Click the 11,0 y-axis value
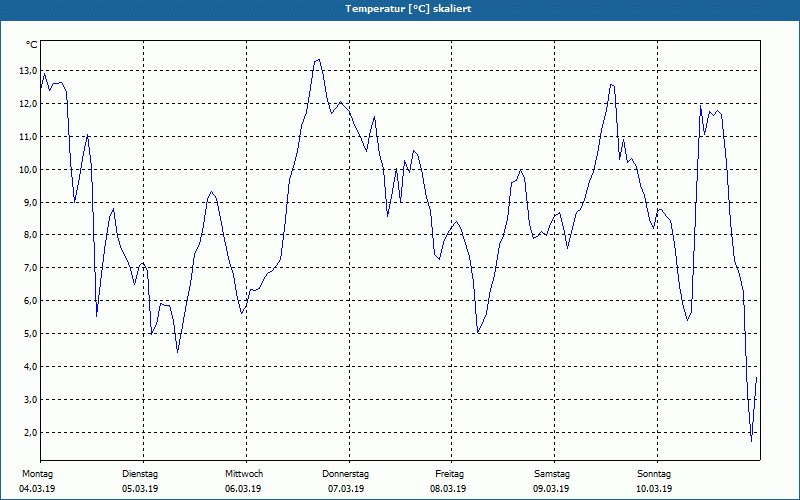 tap(28, 137)
